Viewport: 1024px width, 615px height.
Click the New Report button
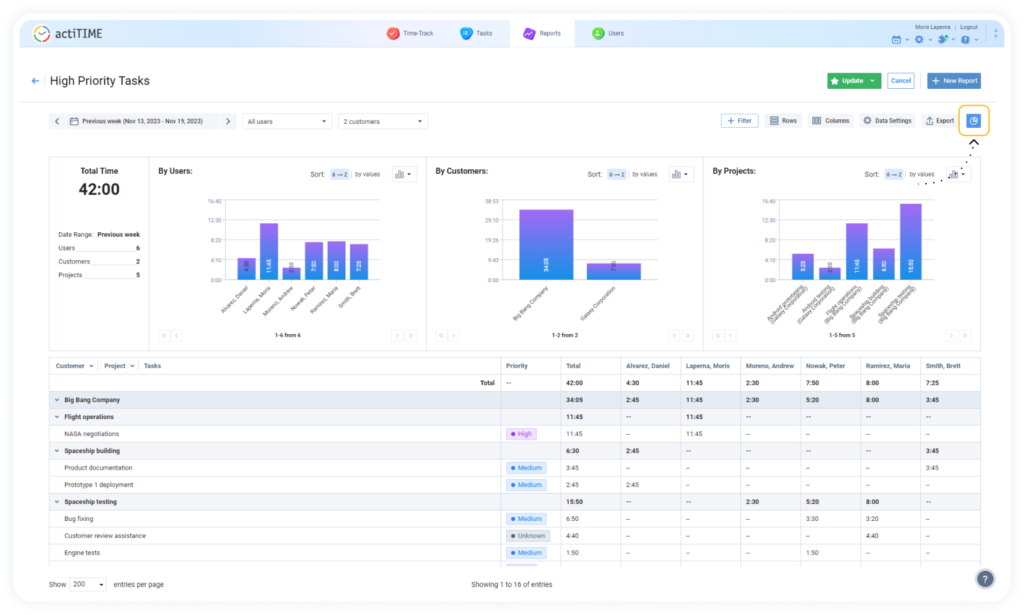click(952, 80)
